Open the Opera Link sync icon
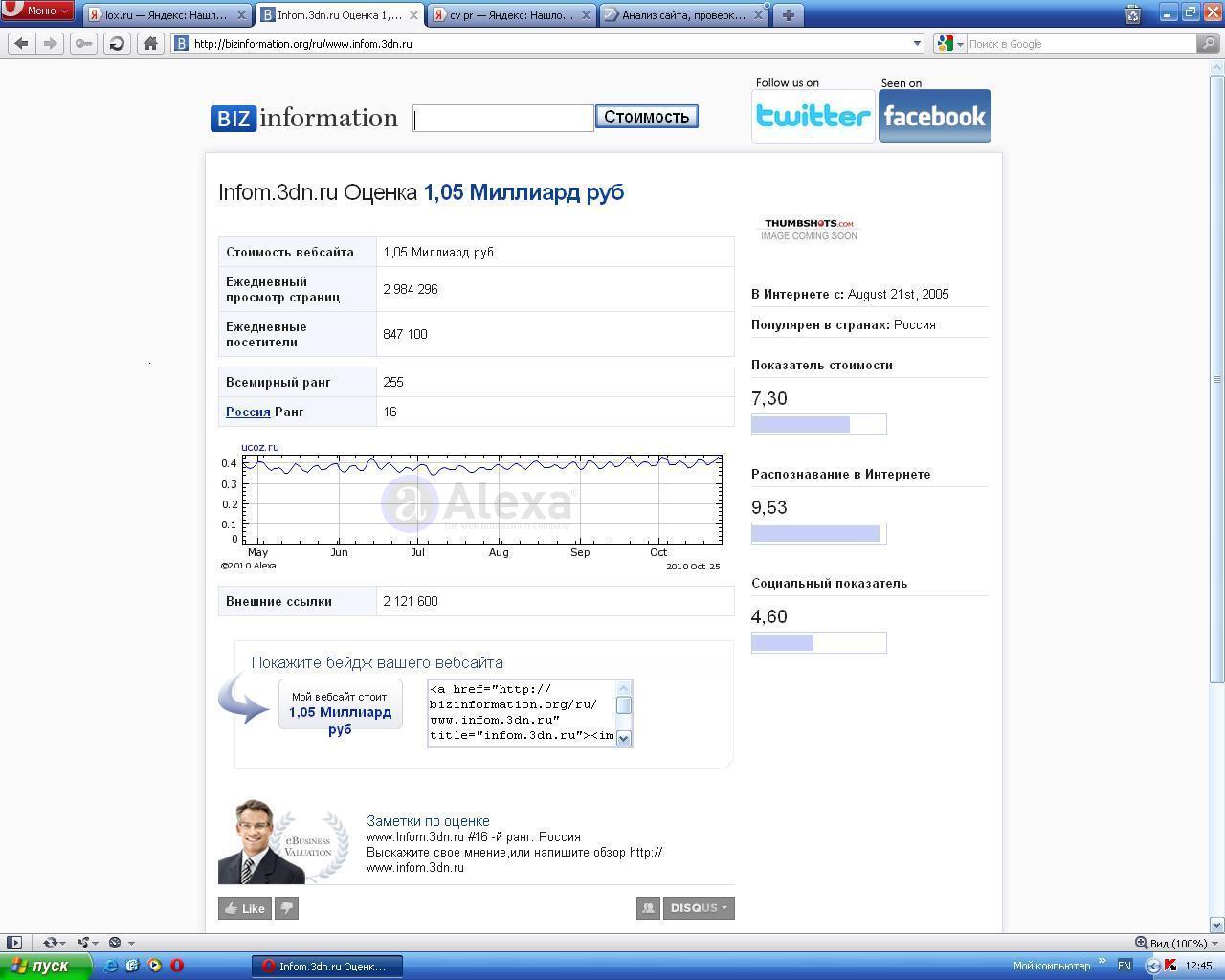The height and width of the screenshot is (980, 1225). coord(50,943)
